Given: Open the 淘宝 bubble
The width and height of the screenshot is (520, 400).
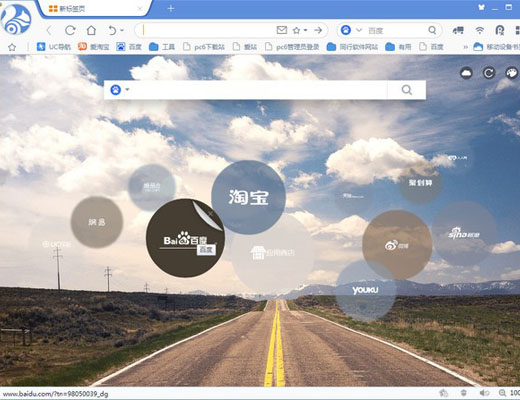Looking at the screenshot, I should tap(248, 197).
